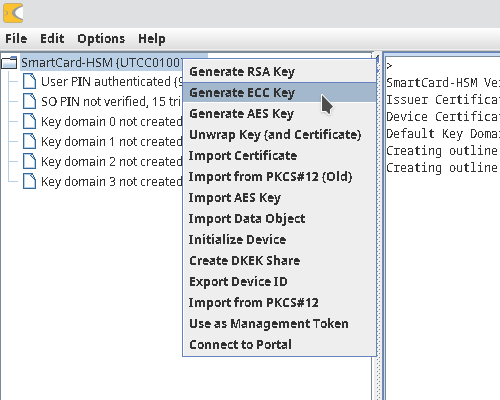Click the first Creating outline console line
This screenshot has width=500, height=400.
click(x=443, y=151)
